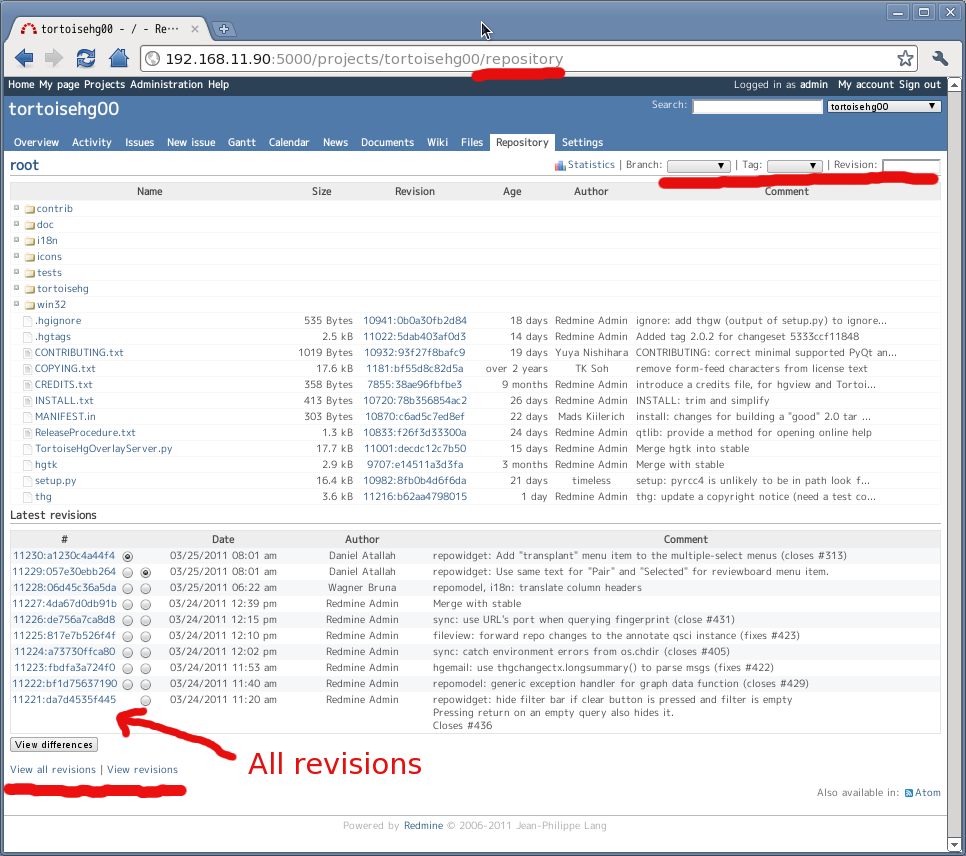The height and width of the screenshot is (856, 966).
Task: Open the My account link
Action: point(866,84)
